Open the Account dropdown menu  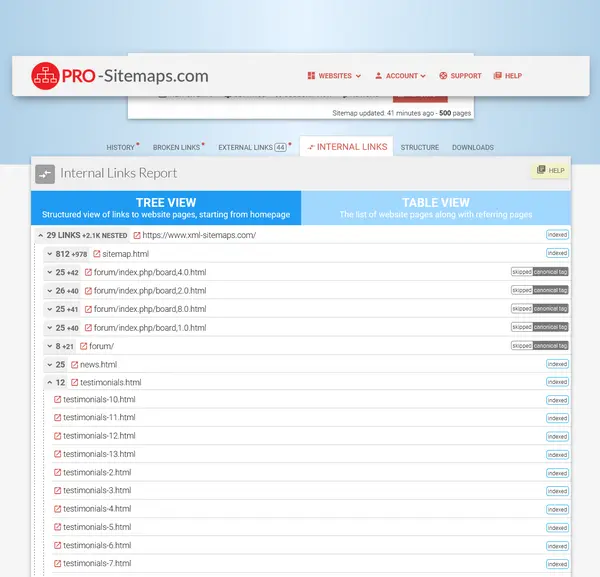click(400, 76)
